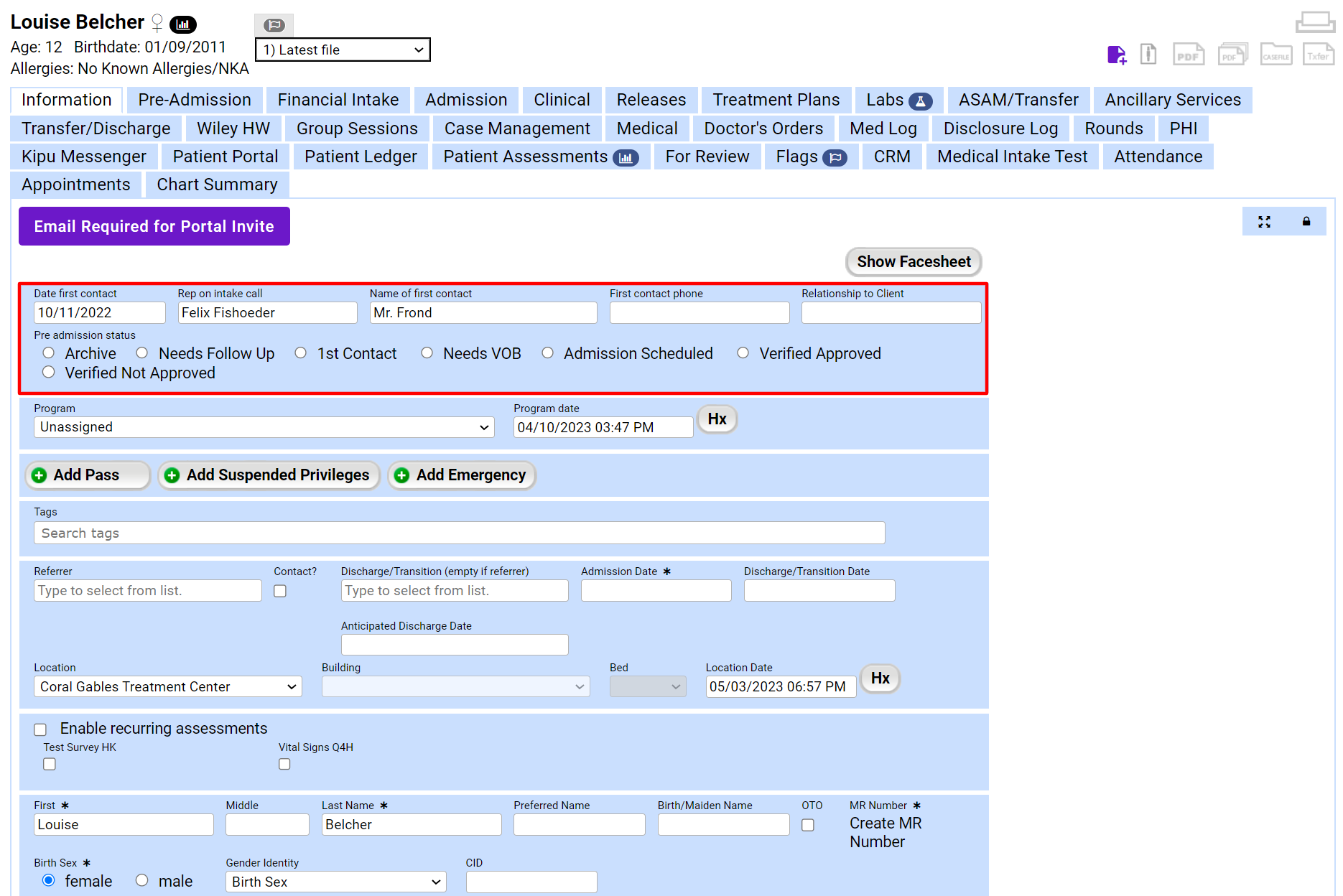The image size is (1343, 896).
Task: Select the Needs Follow Up status
Action: 142,353
